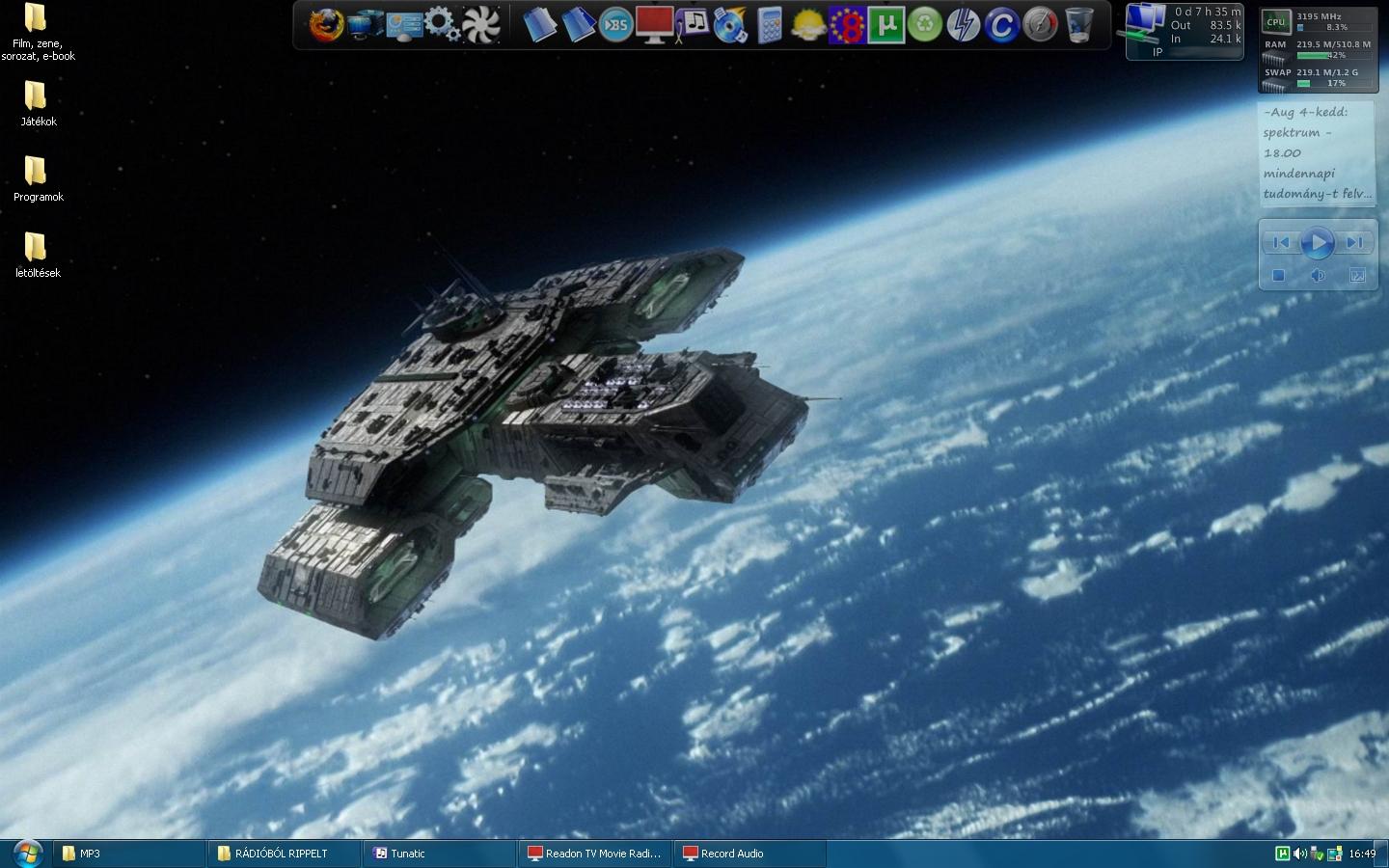Launch the blue C dock icon
Viewport: 1389px width, 868px height.
click(x=1001, y=24)
